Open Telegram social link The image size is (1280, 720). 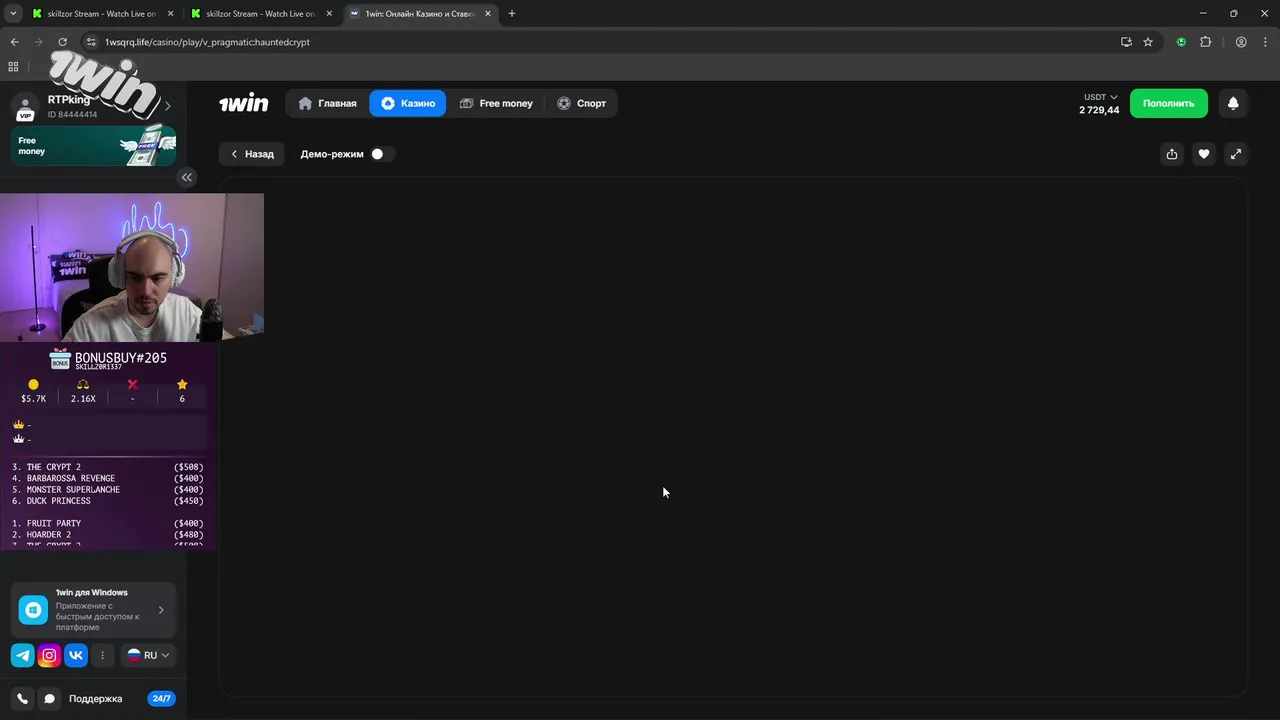coord(23,656)
